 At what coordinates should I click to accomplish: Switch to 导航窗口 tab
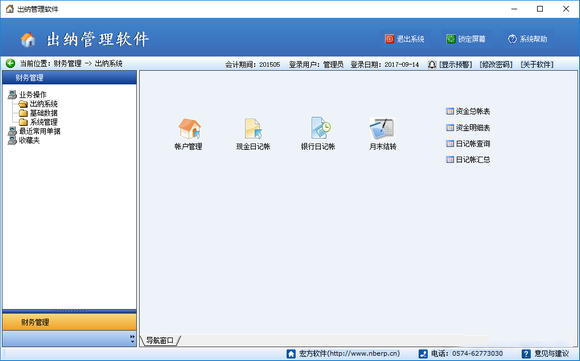click(x=160, y=340)
